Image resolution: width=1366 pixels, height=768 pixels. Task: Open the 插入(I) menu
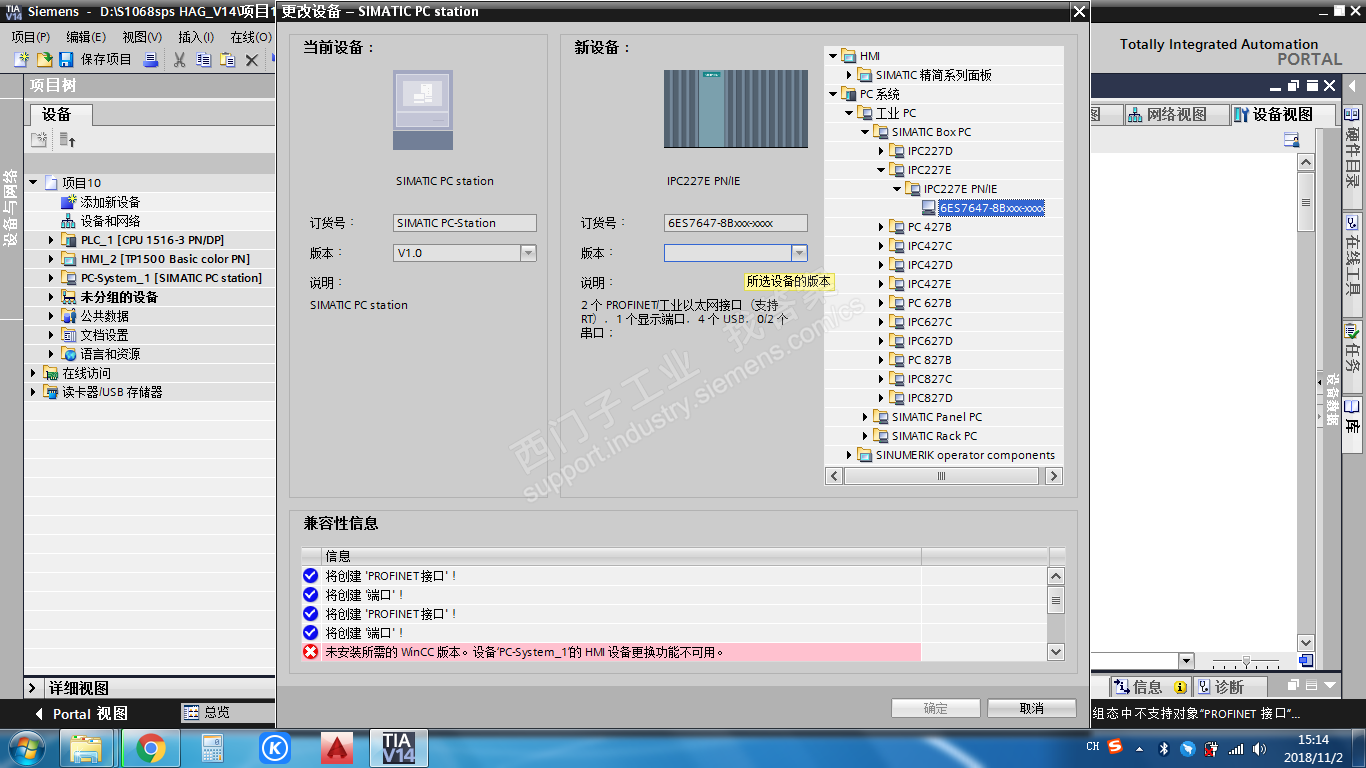[196, 37]
